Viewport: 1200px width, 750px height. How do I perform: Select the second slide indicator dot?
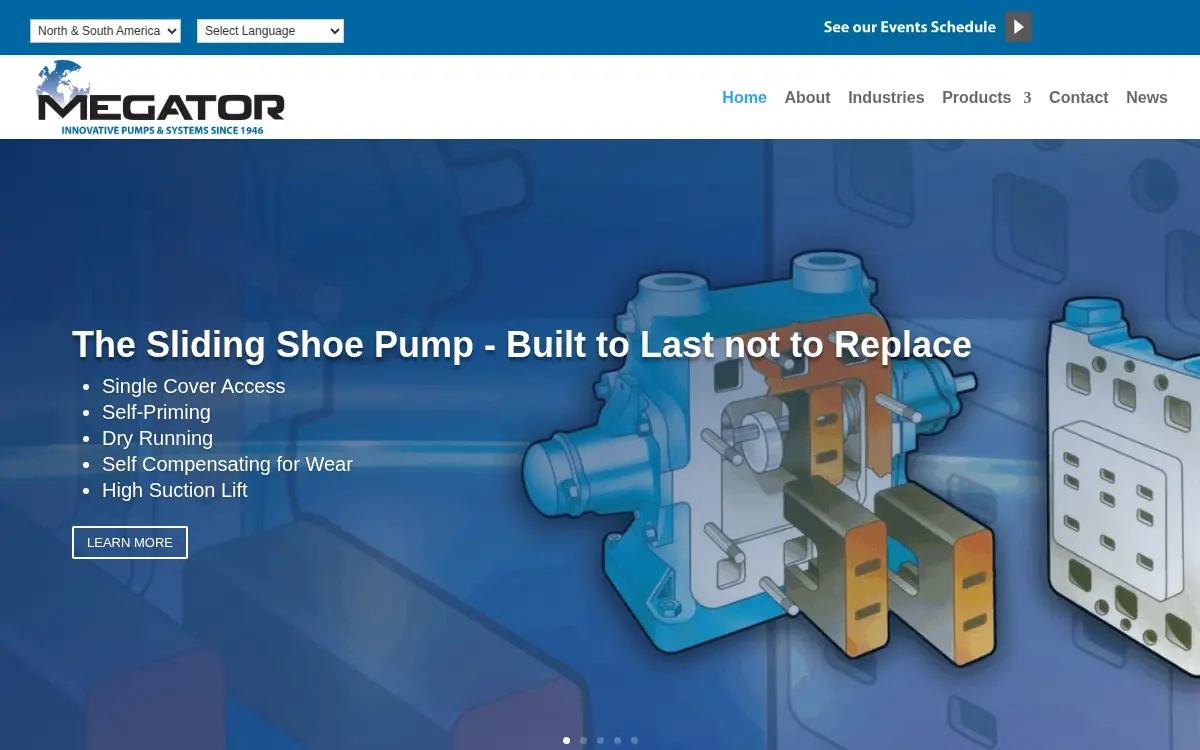[x=583, y=741]
